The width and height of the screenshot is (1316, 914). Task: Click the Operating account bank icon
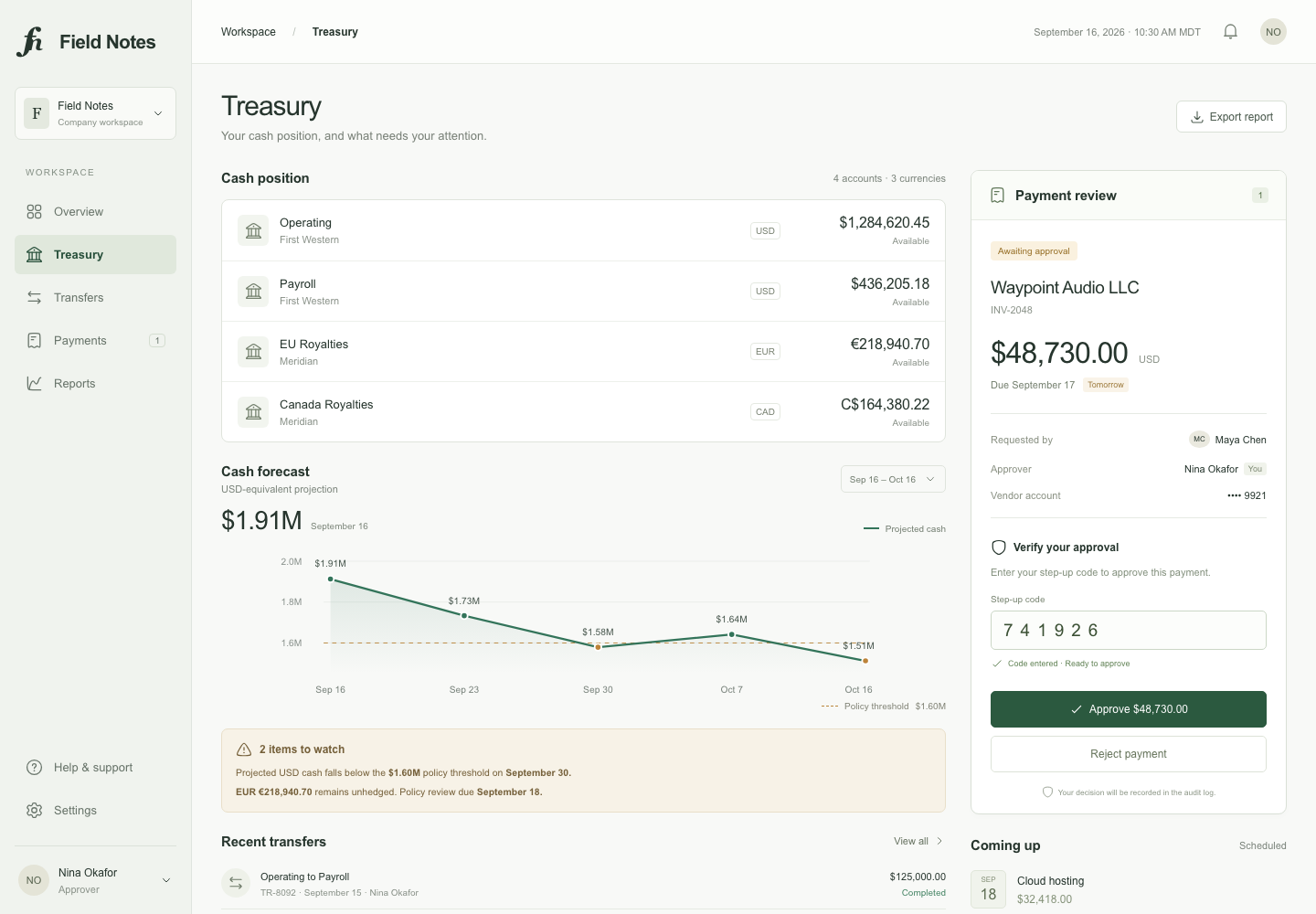click(253, 230)
